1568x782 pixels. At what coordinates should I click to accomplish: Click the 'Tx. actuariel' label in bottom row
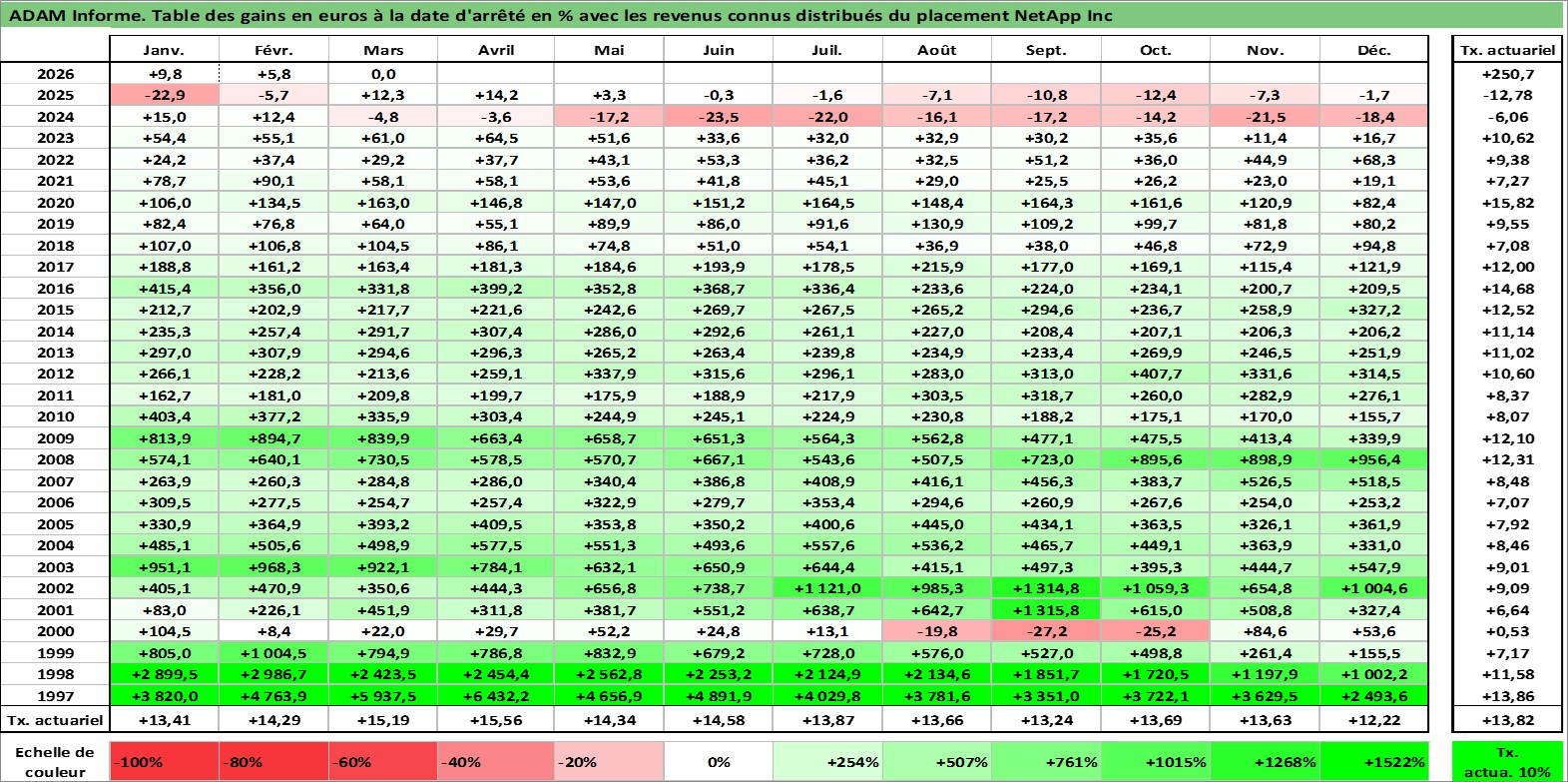coord(55,720)
